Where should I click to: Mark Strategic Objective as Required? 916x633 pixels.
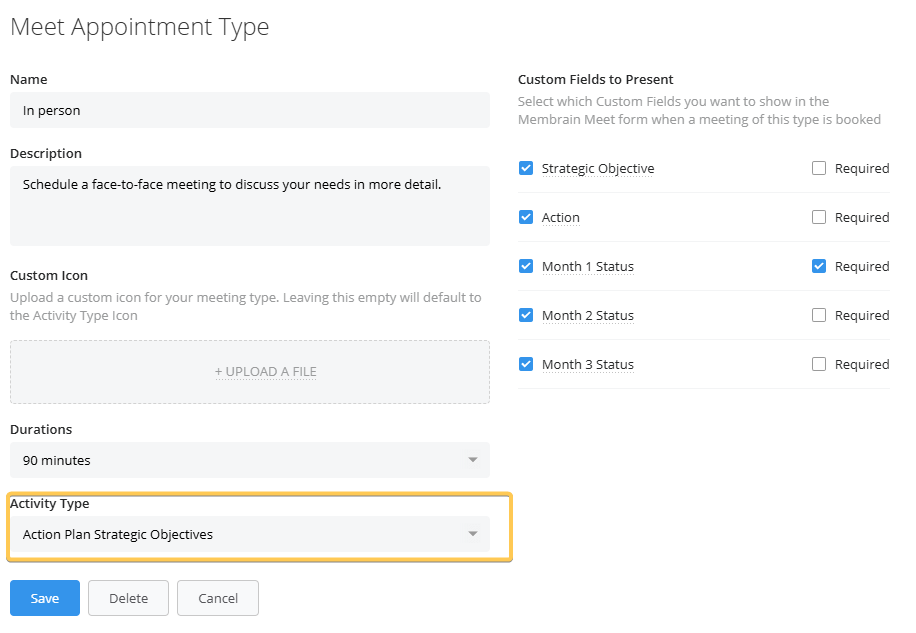[819, 168]
